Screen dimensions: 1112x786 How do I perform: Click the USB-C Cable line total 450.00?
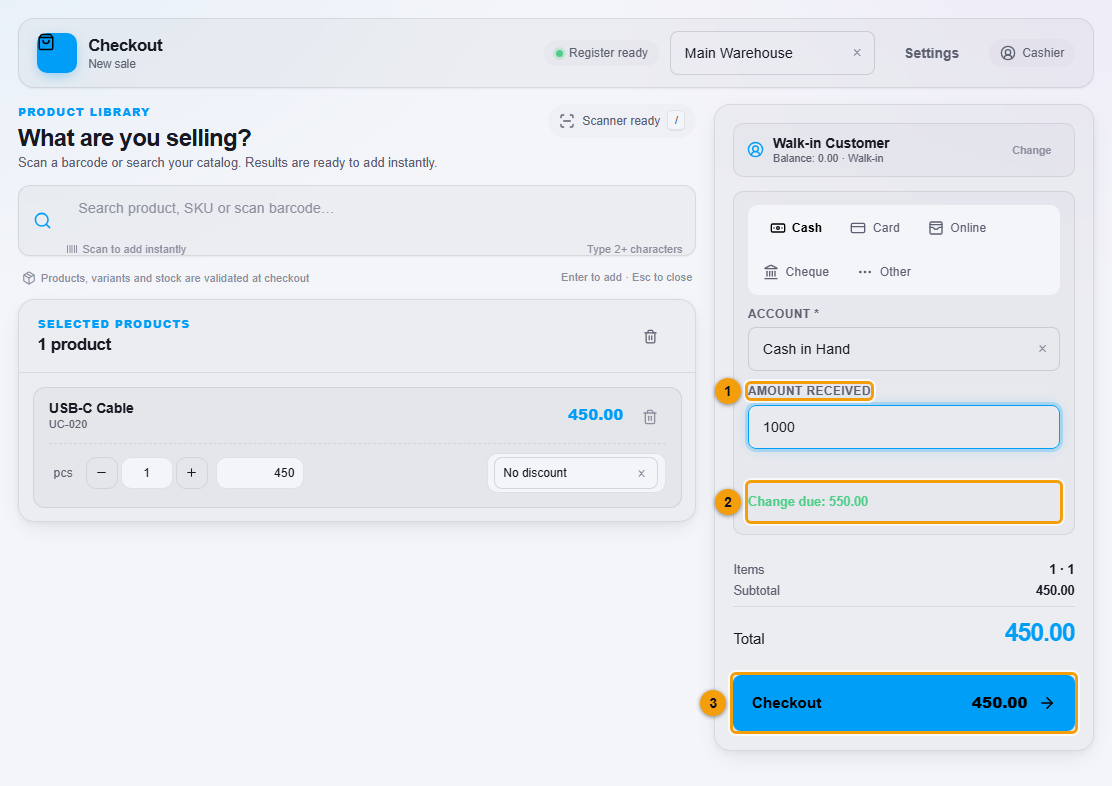(x=595, y=415)
